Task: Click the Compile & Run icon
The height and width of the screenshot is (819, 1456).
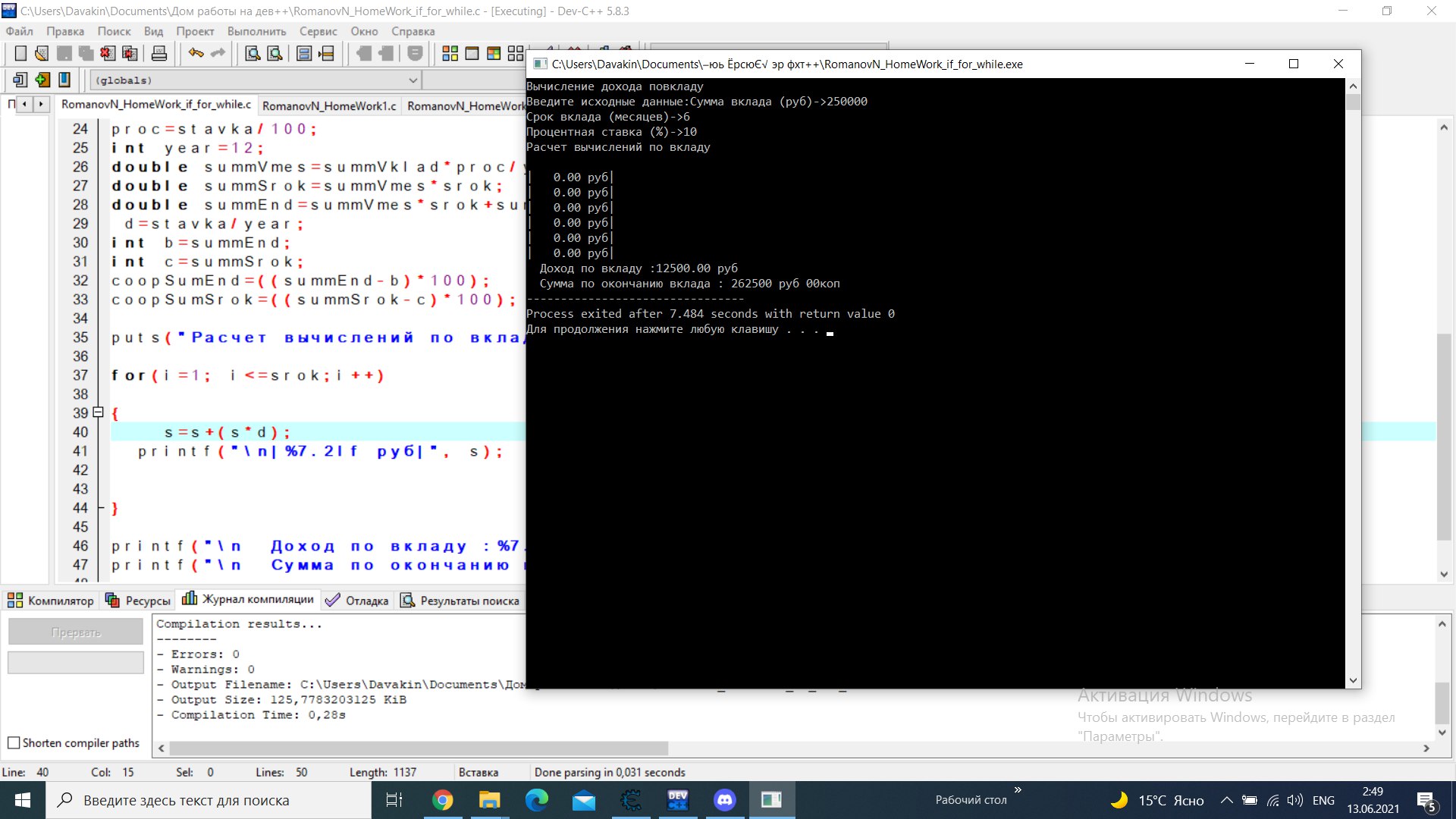Action: pyautogui.click(x=494, y=53)
